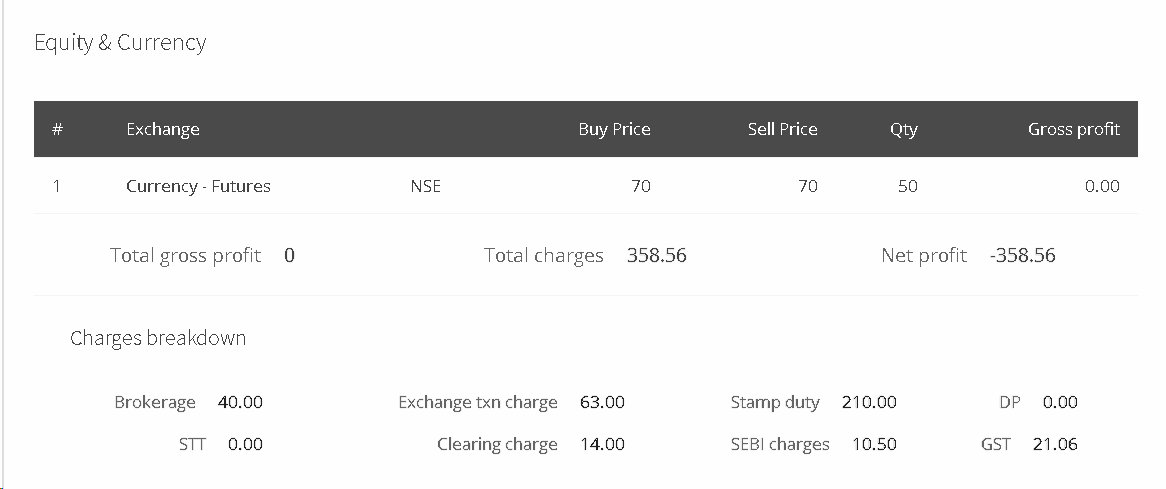The width and height of the screenshot is (1166, 489).
Task: Click the Net profit value -358.56
Action: [1022, 256]
